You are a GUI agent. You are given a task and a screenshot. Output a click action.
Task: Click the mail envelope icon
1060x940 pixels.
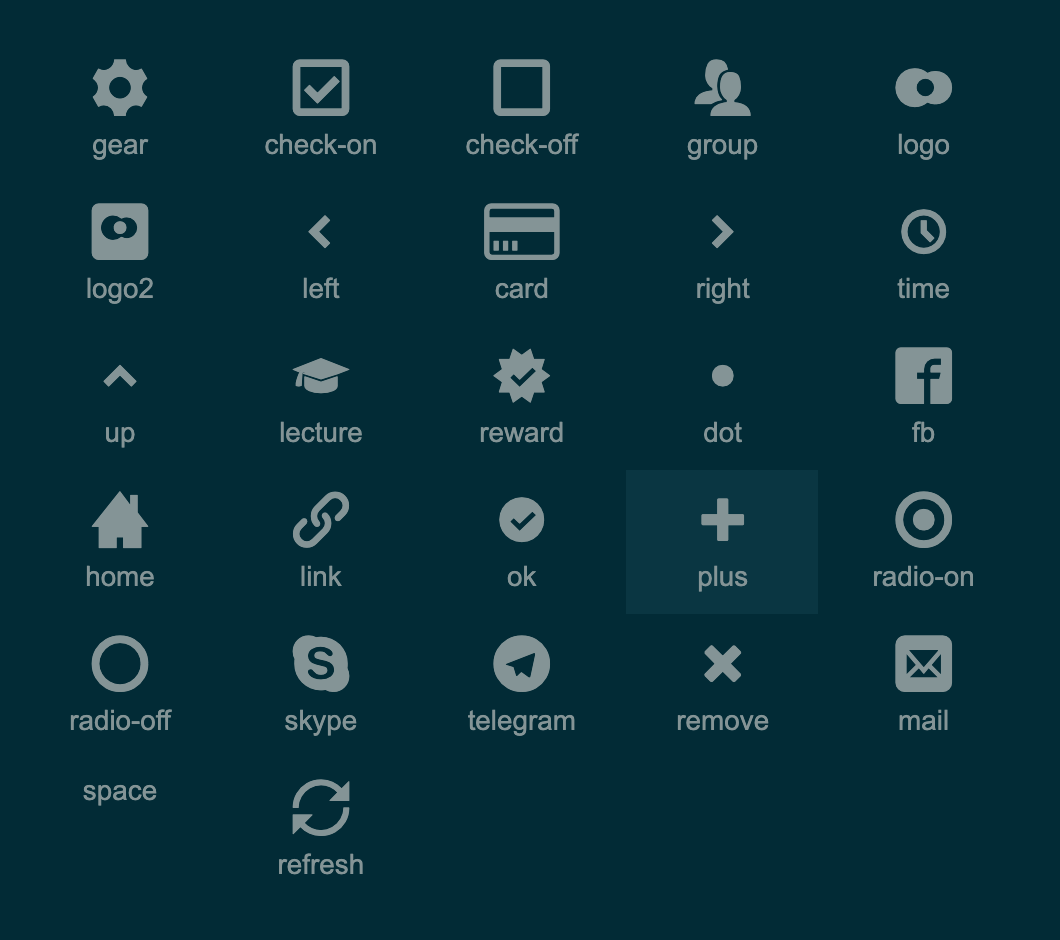click(923, 664)
